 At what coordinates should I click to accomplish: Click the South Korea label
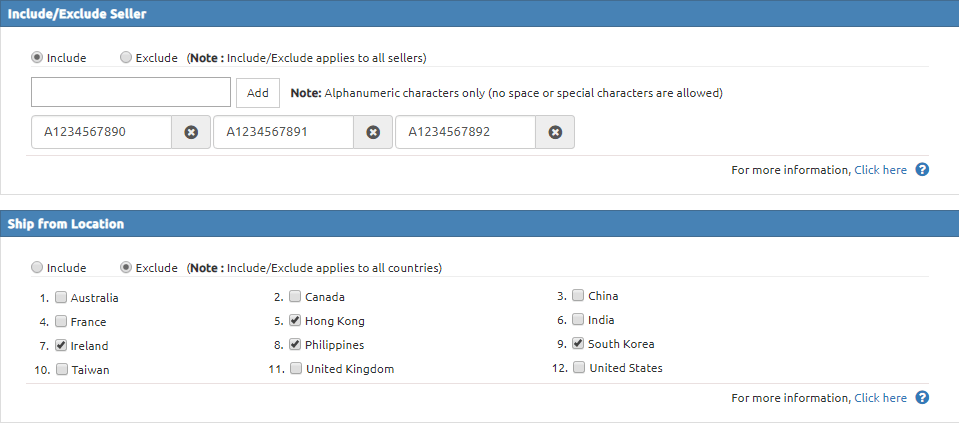[x=621, y=344]
